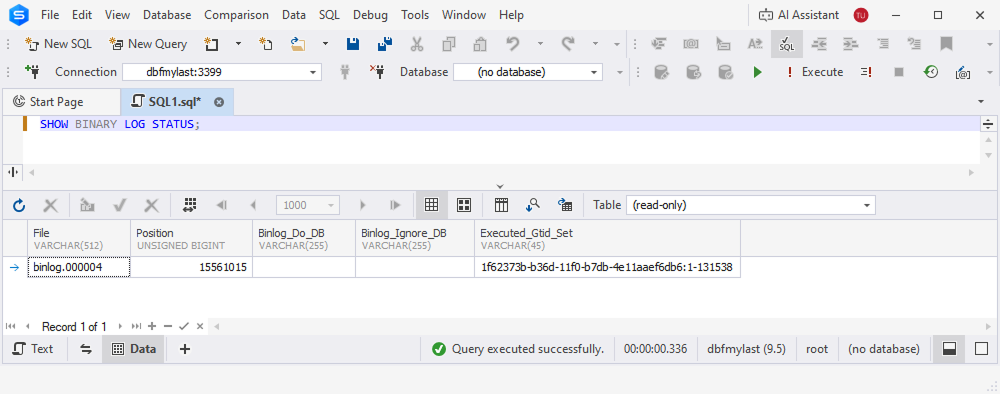The width and height of the screenshot is (1000, 394).
Task: Click the New Query button
Action: 148,44
